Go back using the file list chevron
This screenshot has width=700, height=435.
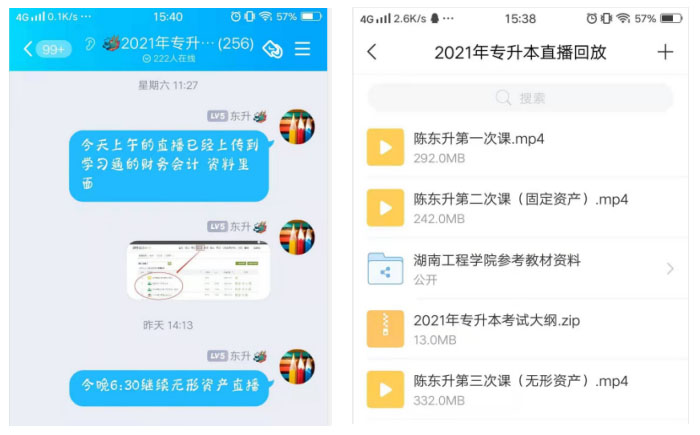(372, 52)
